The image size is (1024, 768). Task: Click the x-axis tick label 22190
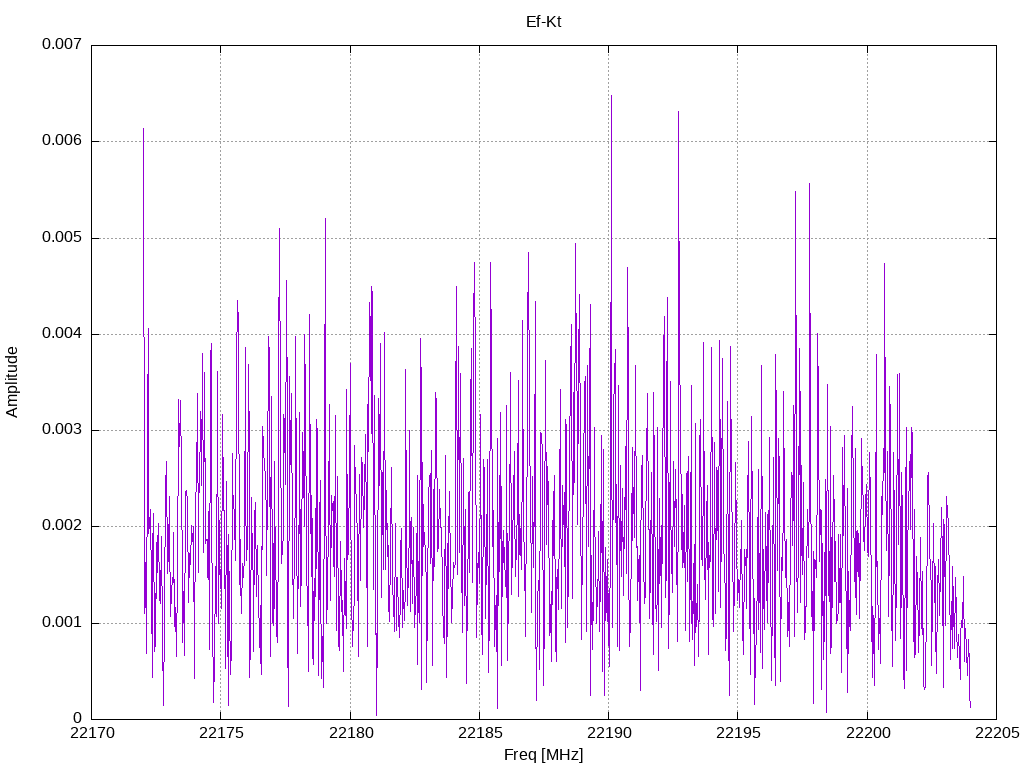point(609,733)
